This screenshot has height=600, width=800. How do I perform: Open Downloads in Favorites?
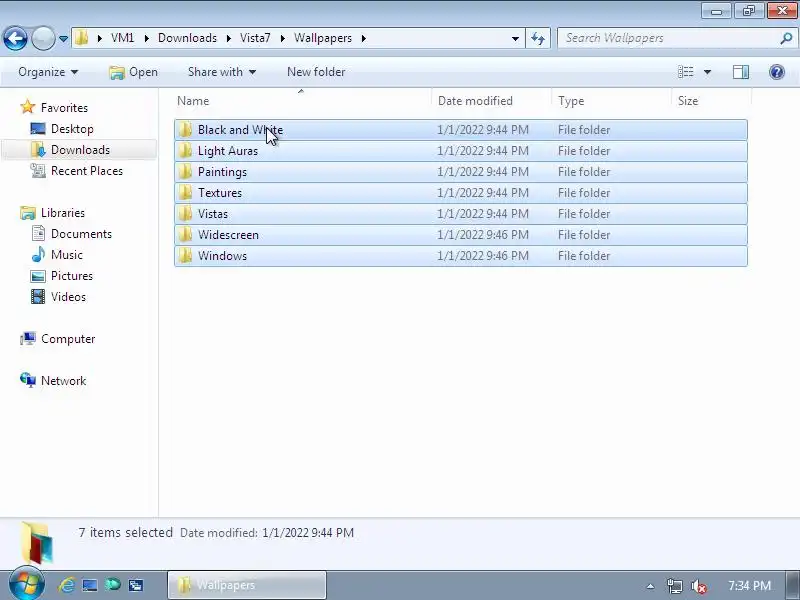coord(80,149)
